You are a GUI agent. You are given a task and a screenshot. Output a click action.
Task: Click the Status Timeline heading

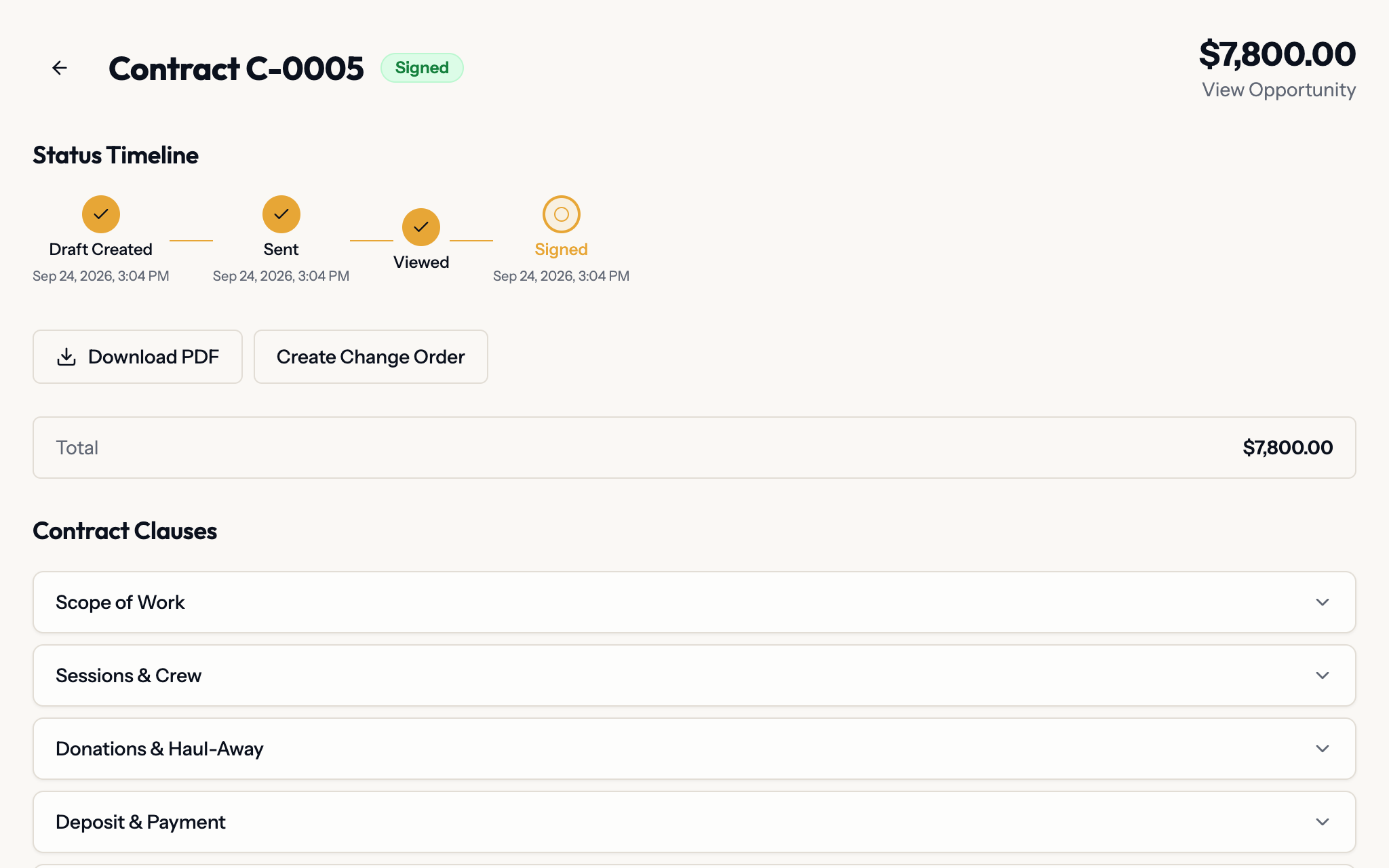116,155
